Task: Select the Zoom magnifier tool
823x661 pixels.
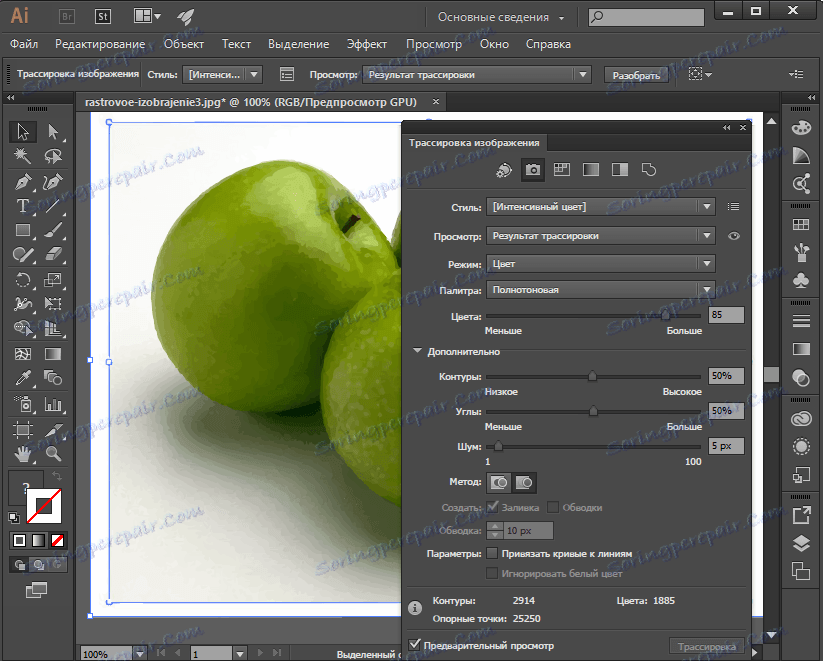Action: click(x=54, y=454)
